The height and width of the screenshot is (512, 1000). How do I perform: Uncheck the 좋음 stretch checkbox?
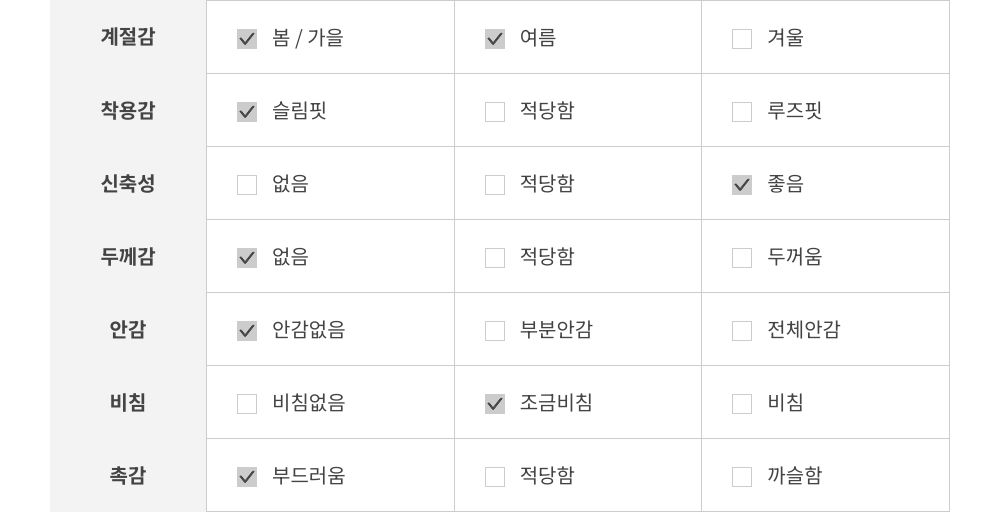(x=742, y=185)
